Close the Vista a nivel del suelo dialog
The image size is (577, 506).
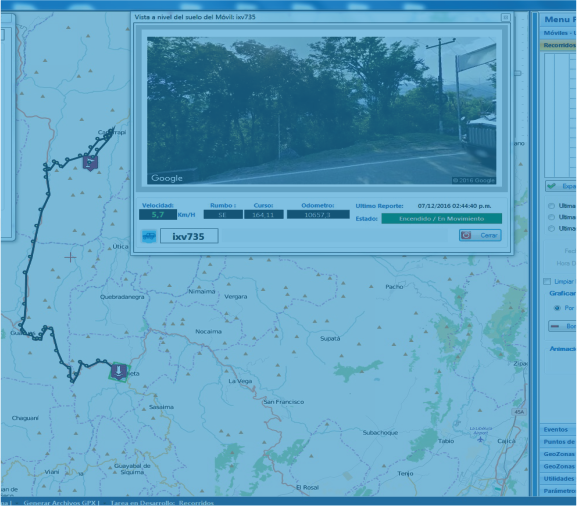(505, 17)
